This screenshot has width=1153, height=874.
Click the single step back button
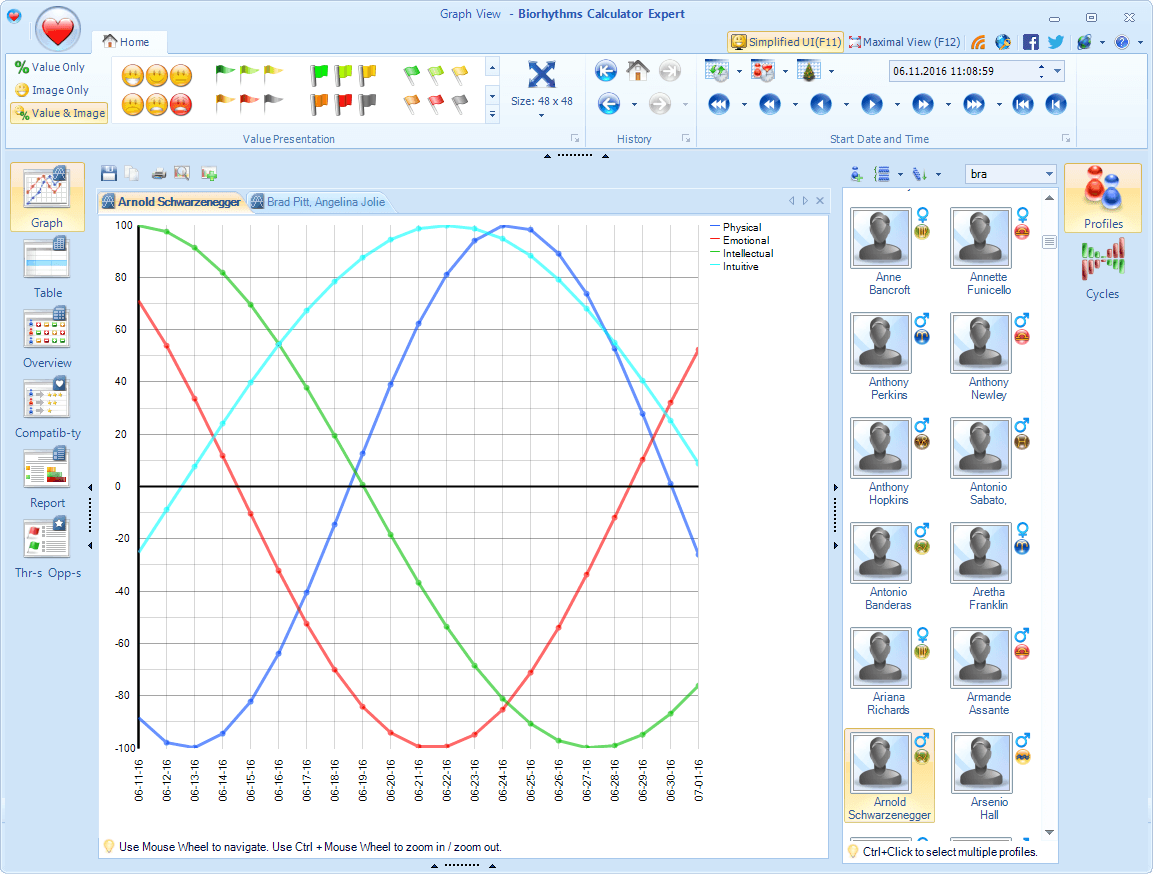click(x=821, y=104)
